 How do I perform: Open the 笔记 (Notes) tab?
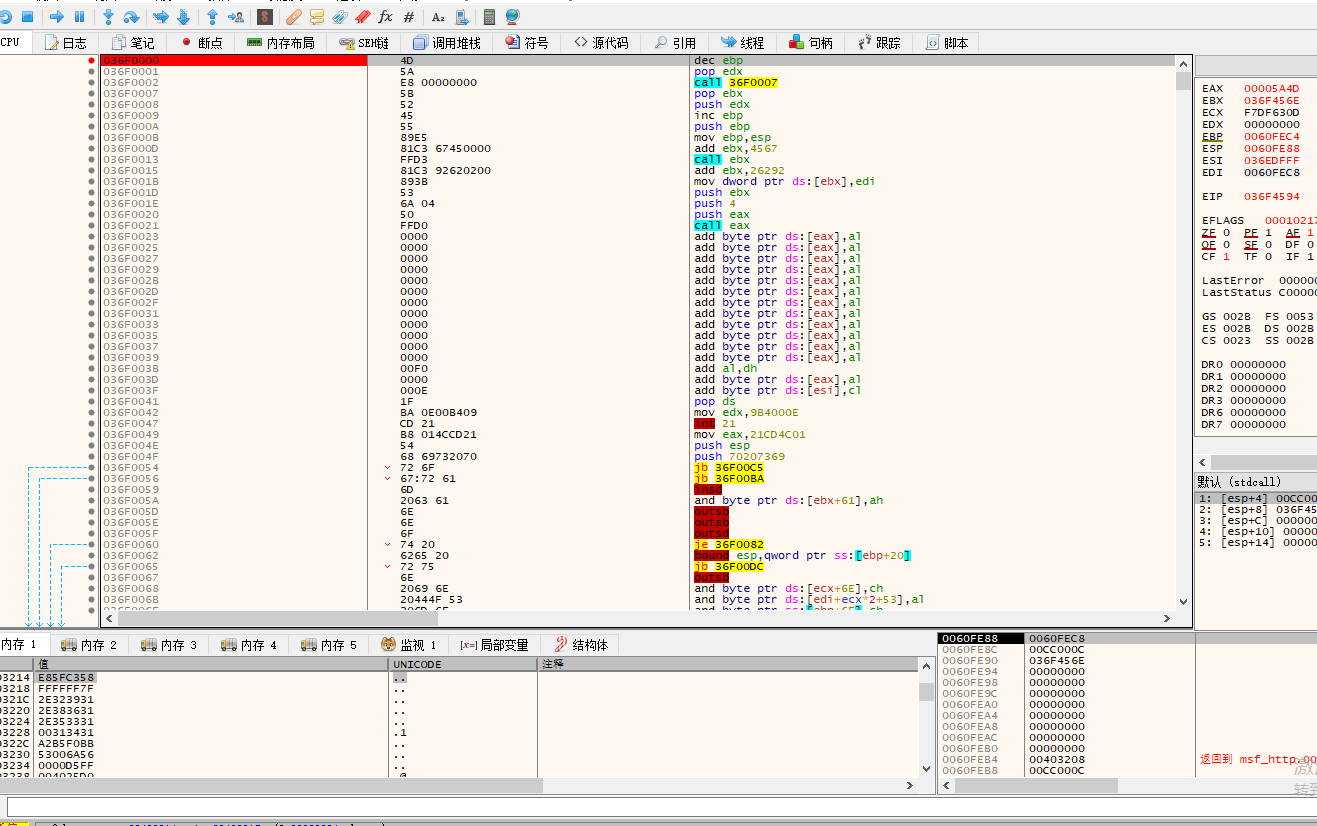[133, 43]
